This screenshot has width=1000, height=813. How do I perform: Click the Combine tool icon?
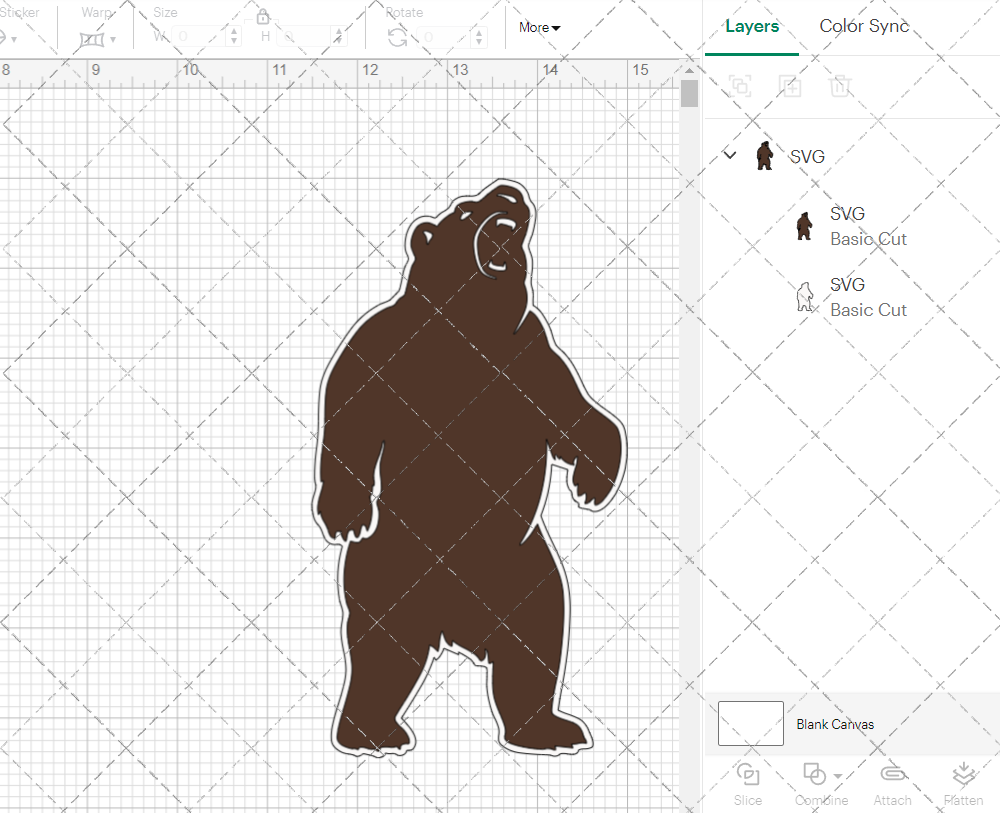click(x=814, y=773)
